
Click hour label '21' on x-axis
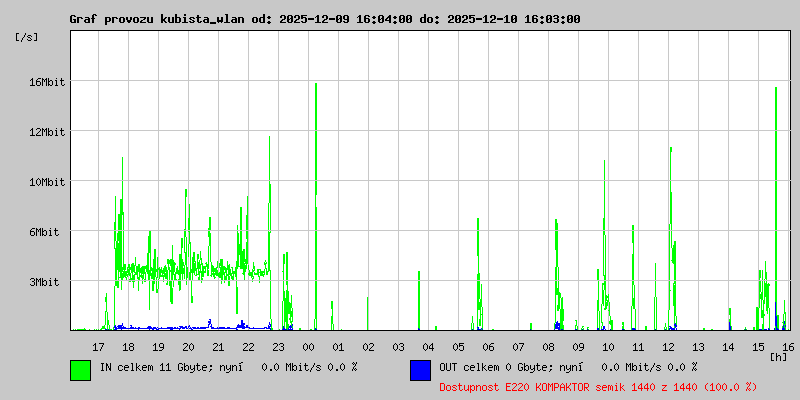[218, 347]
